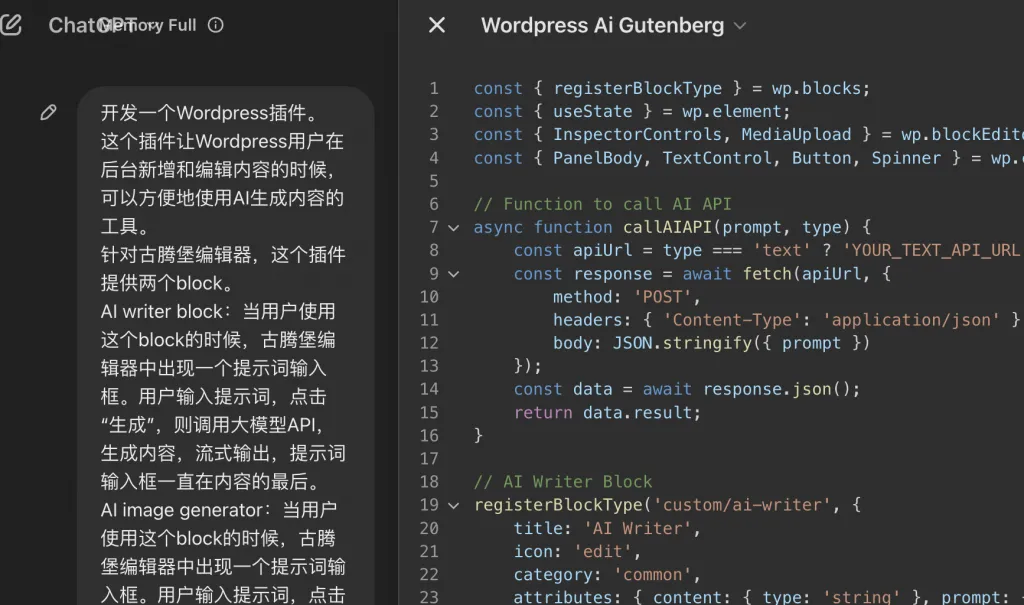Viewport: 1024px width, 605px height.
Task: Click the method: 'POST' code line
Action: point(627,296)
